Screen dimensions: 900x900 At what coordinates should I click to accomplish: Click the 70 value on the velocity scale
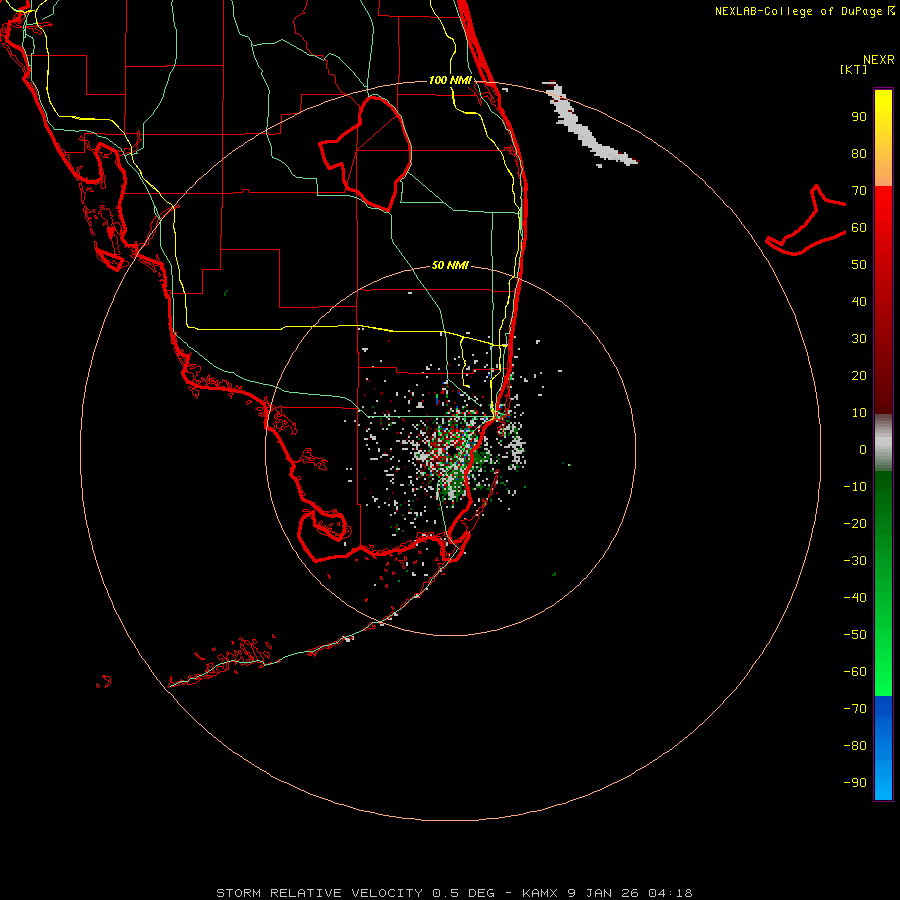(x=859, y=191)
